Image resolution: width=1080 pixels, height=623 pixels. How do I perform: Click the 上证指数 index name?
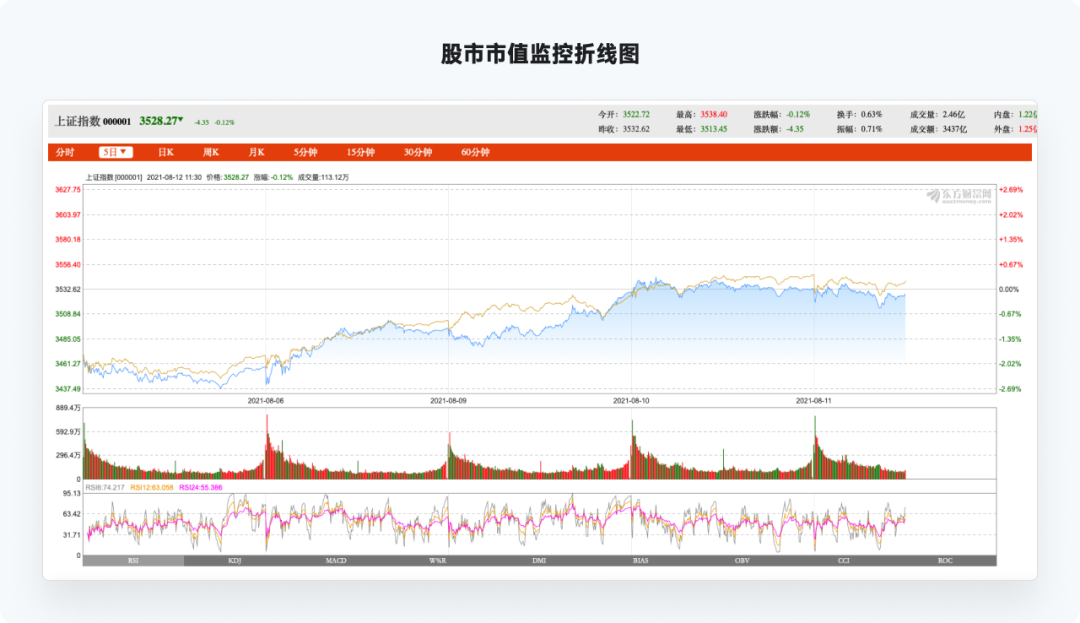click(x=77, y=121)
